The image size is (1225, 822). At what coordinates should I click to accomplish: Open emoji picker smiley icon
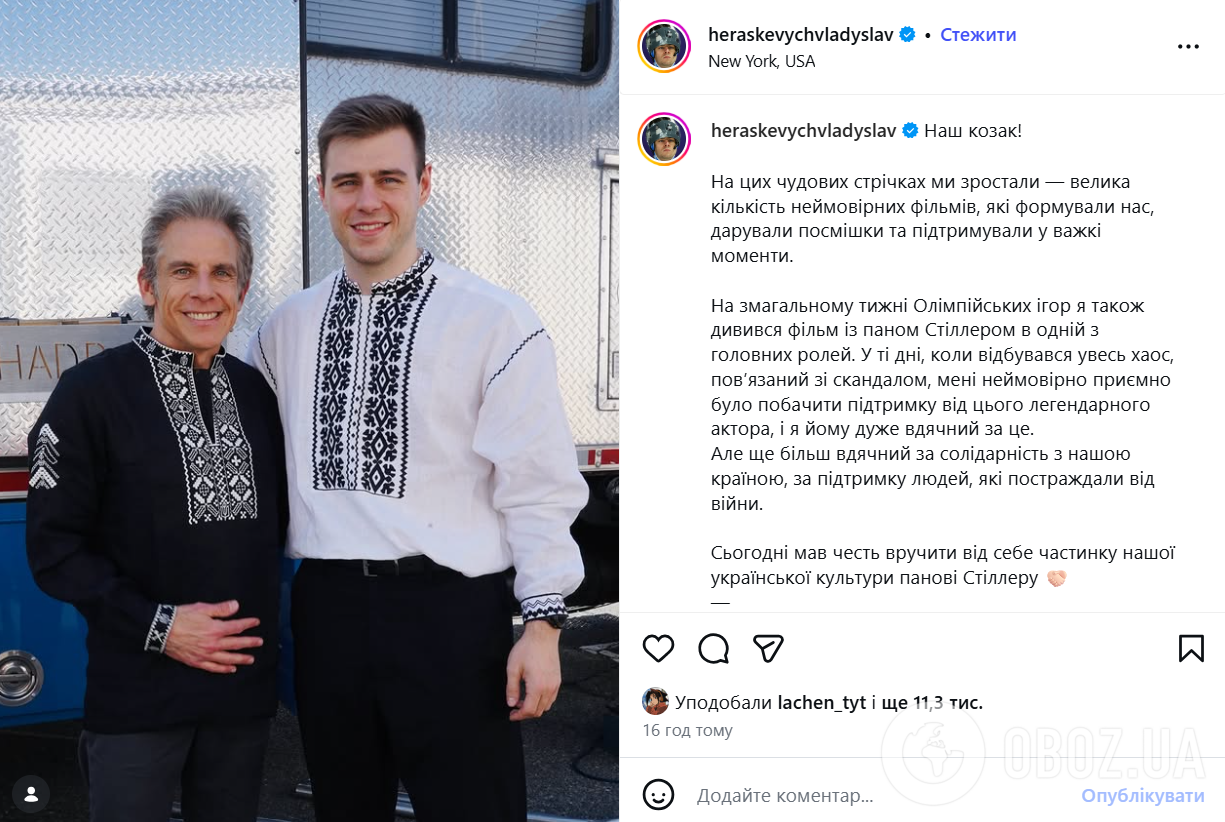[657, 796]
